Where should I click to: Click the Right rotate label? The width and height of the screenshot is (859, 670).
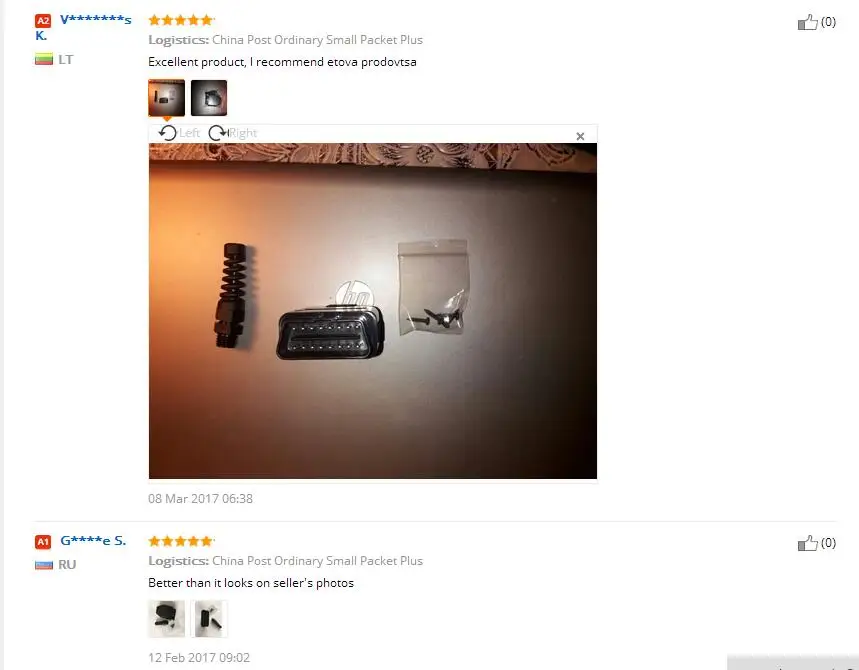(x=243, y=133)
